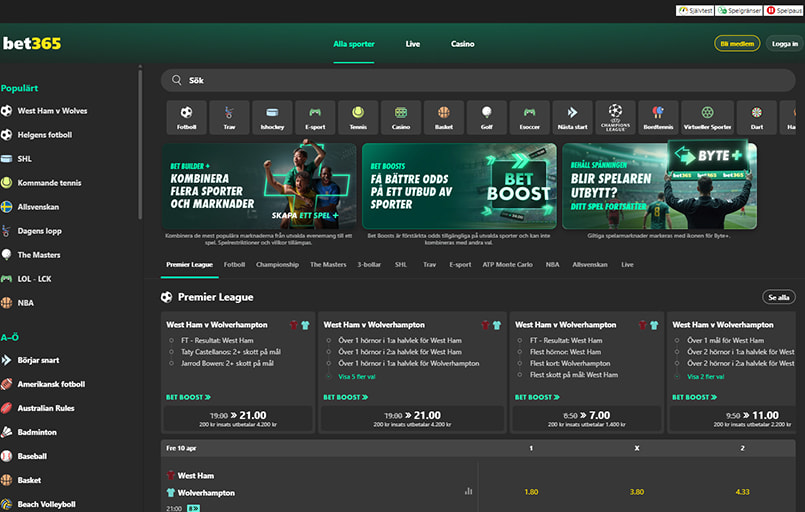805x512 pixels.
Task: Add the 7.00 Bet Boost odds
Action: [x=586, y=419]
